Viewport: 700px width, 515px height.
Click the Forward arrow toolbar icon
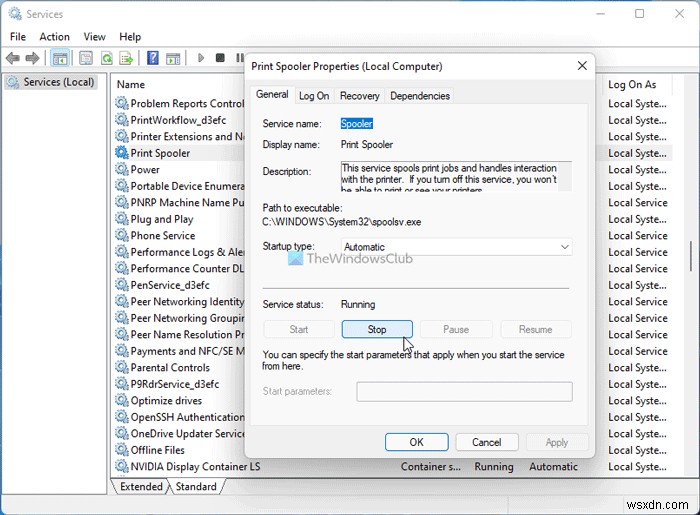(33, 58)
